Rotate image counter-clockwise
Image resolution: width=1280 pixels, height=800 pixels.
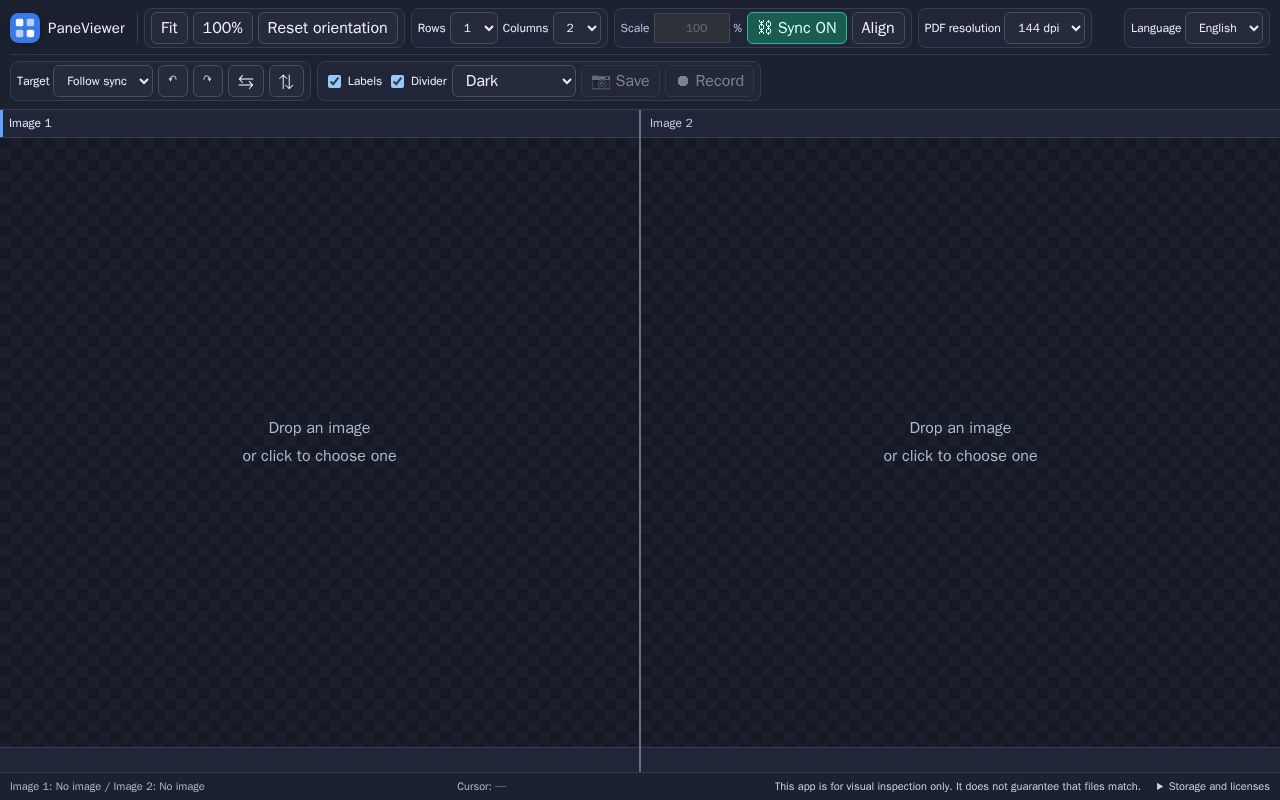[173, 81]
